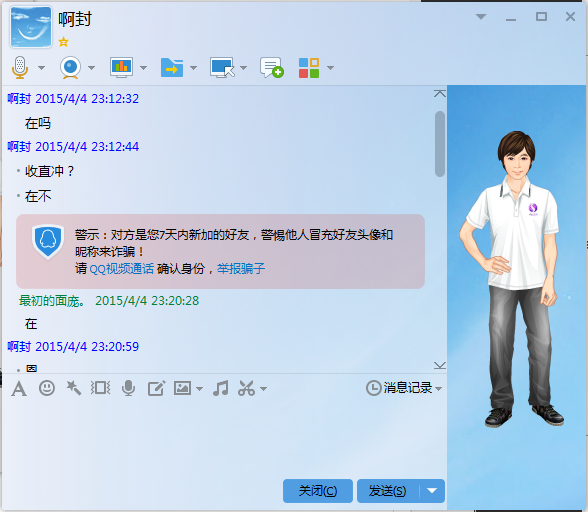Click the QQ视频通话 link

point(122,269)
